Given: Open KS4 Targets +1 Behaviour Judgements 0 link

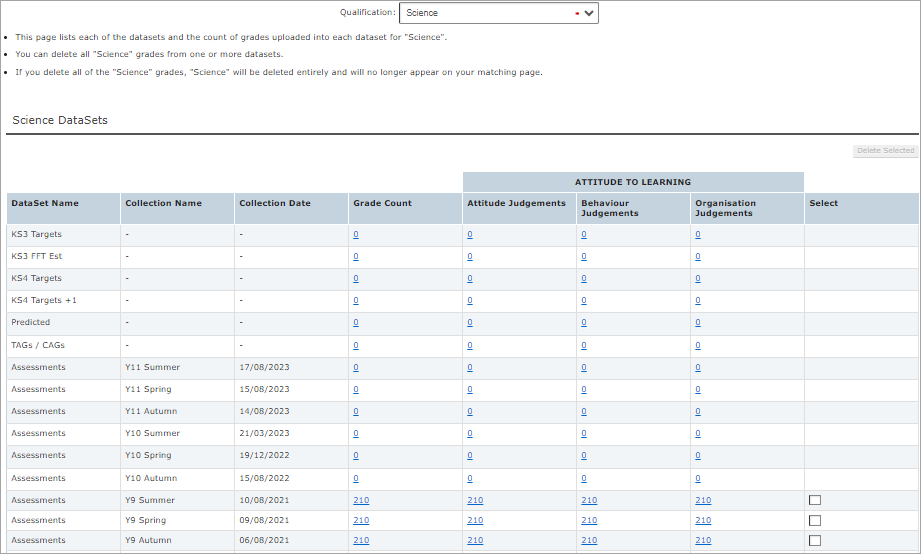Looking at the screenshot, I should pyautogui.click(x=584, y=300).
